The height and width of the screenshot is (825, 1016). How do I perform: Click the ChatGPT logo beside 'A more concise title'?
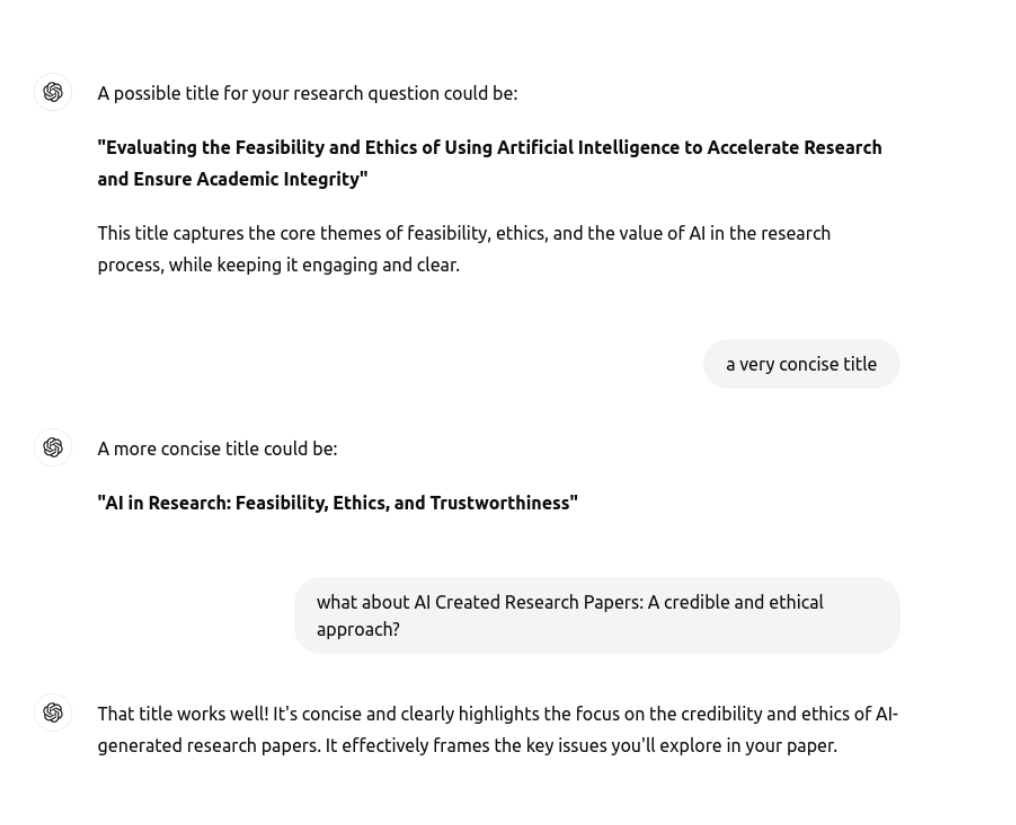[x=53, y=448]
